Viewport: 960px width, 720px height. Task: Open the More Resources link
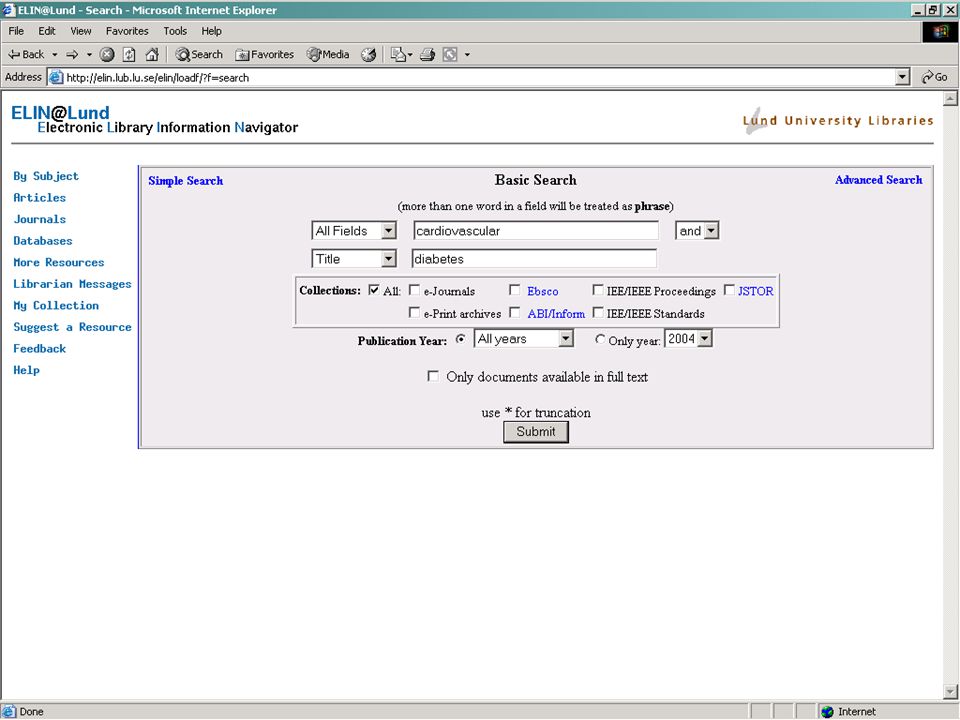pyautogui.click(x=59, y=262)
